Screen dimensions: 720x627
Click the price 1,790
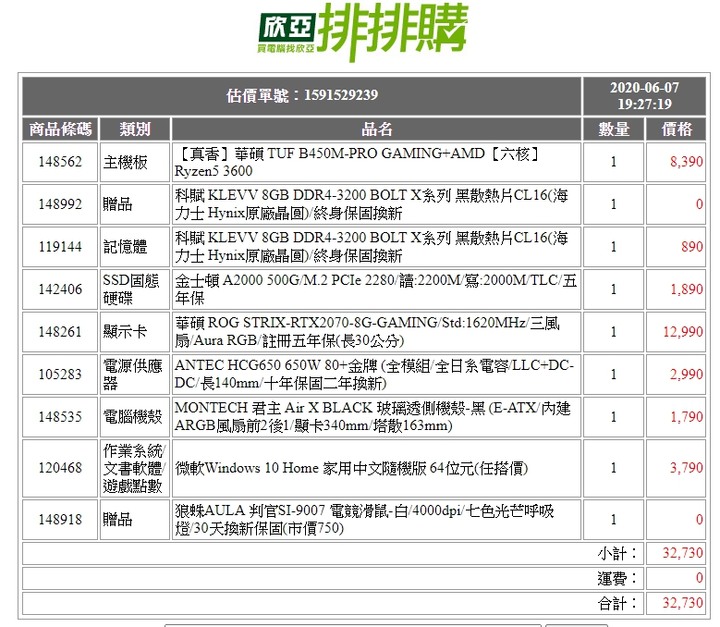pyautogui.click(x=686, y=417)
